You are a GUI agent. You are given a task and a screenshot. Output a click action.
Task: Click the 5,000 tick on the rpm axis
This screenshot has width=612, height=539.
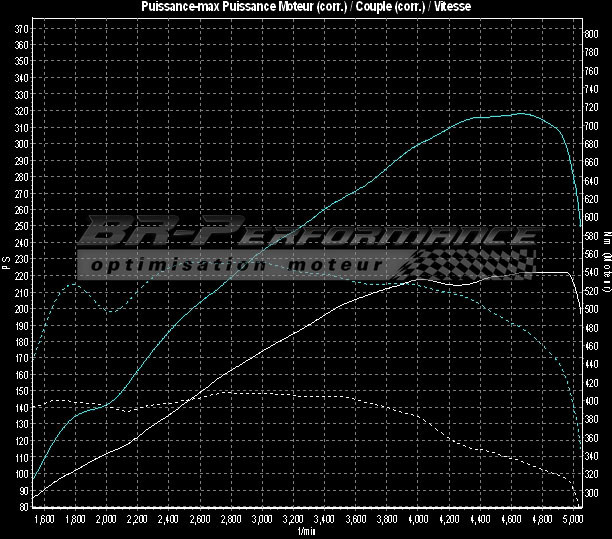572,521
